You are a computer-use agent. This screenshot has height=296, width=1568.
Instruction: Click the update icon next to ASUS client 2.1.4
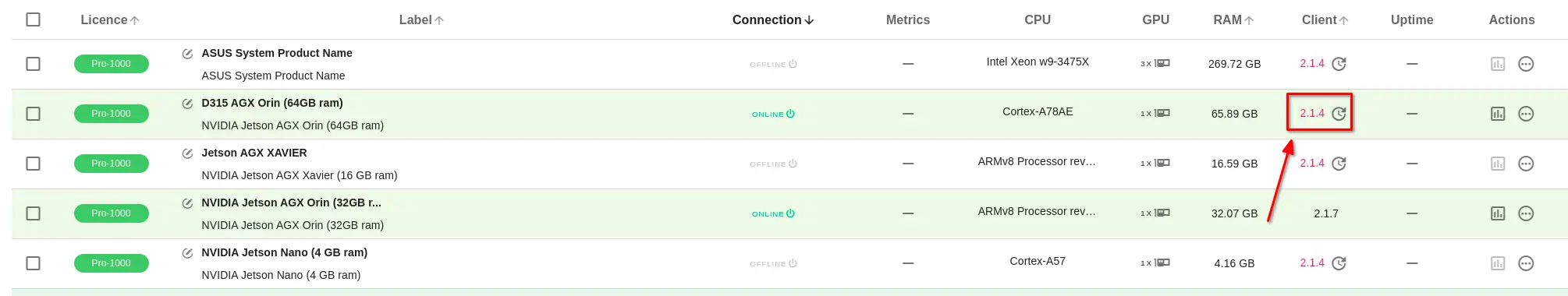pos(1339,64)
